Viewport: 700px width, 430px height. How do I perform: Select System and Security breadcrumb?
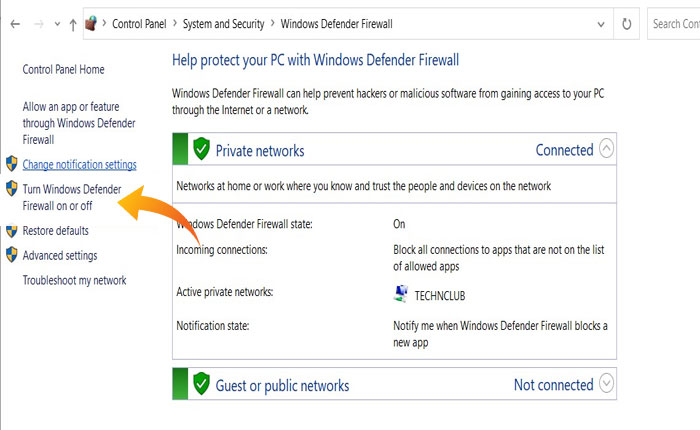pyautogui.click(x=225, y=23)
